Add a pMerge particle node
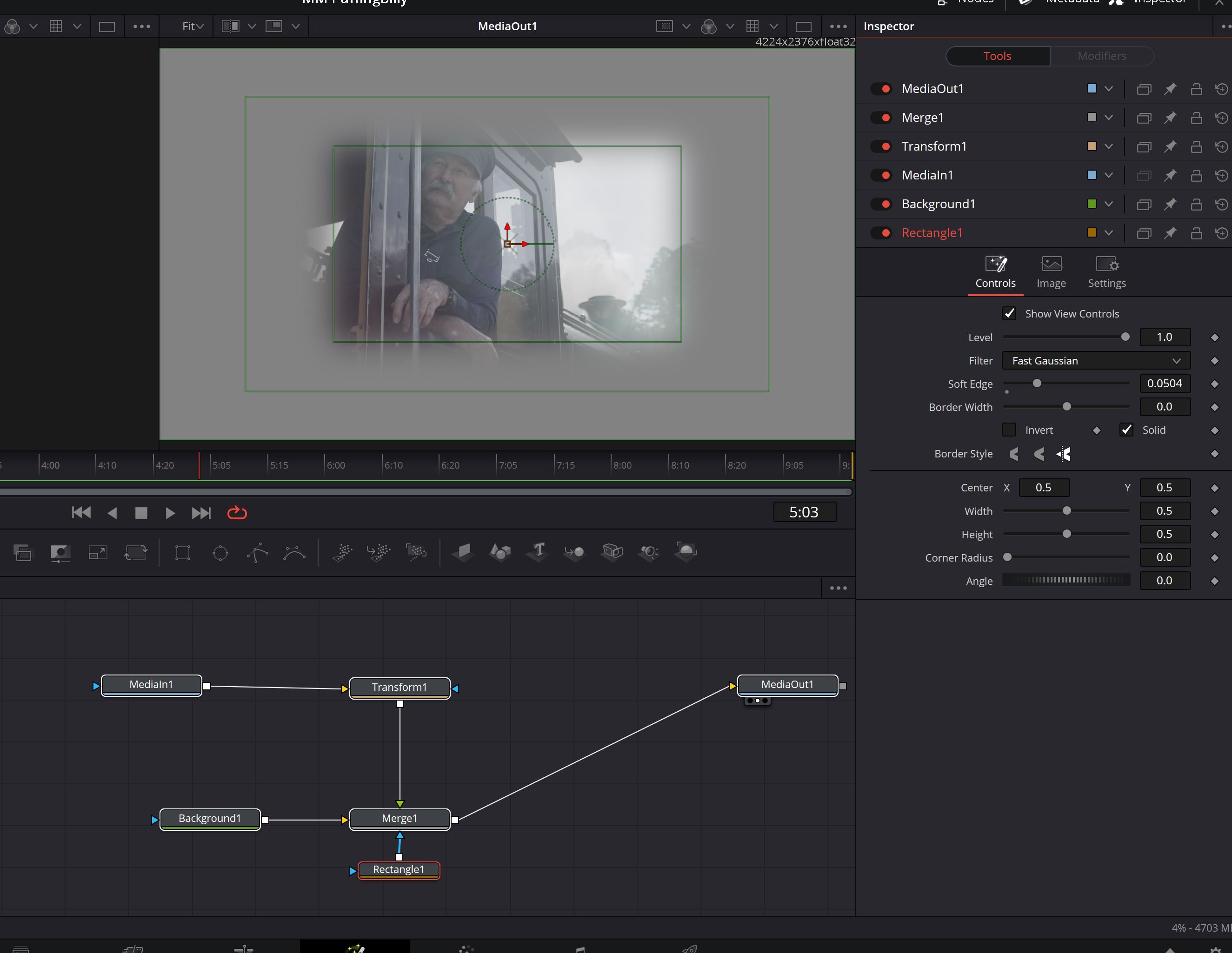 [x=379, y=552]
